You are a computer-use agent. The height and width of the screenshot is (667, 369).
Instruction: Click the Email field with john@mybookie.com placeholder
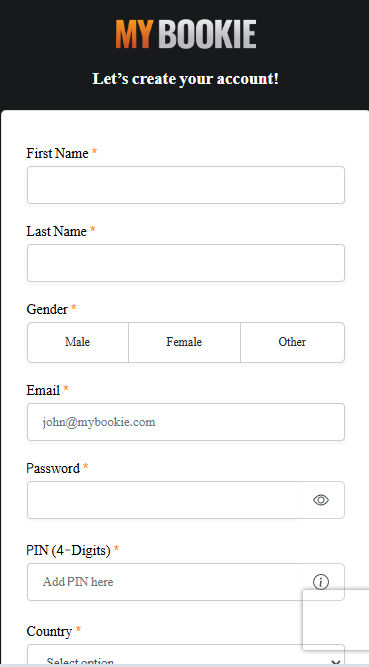click(186, 422)
